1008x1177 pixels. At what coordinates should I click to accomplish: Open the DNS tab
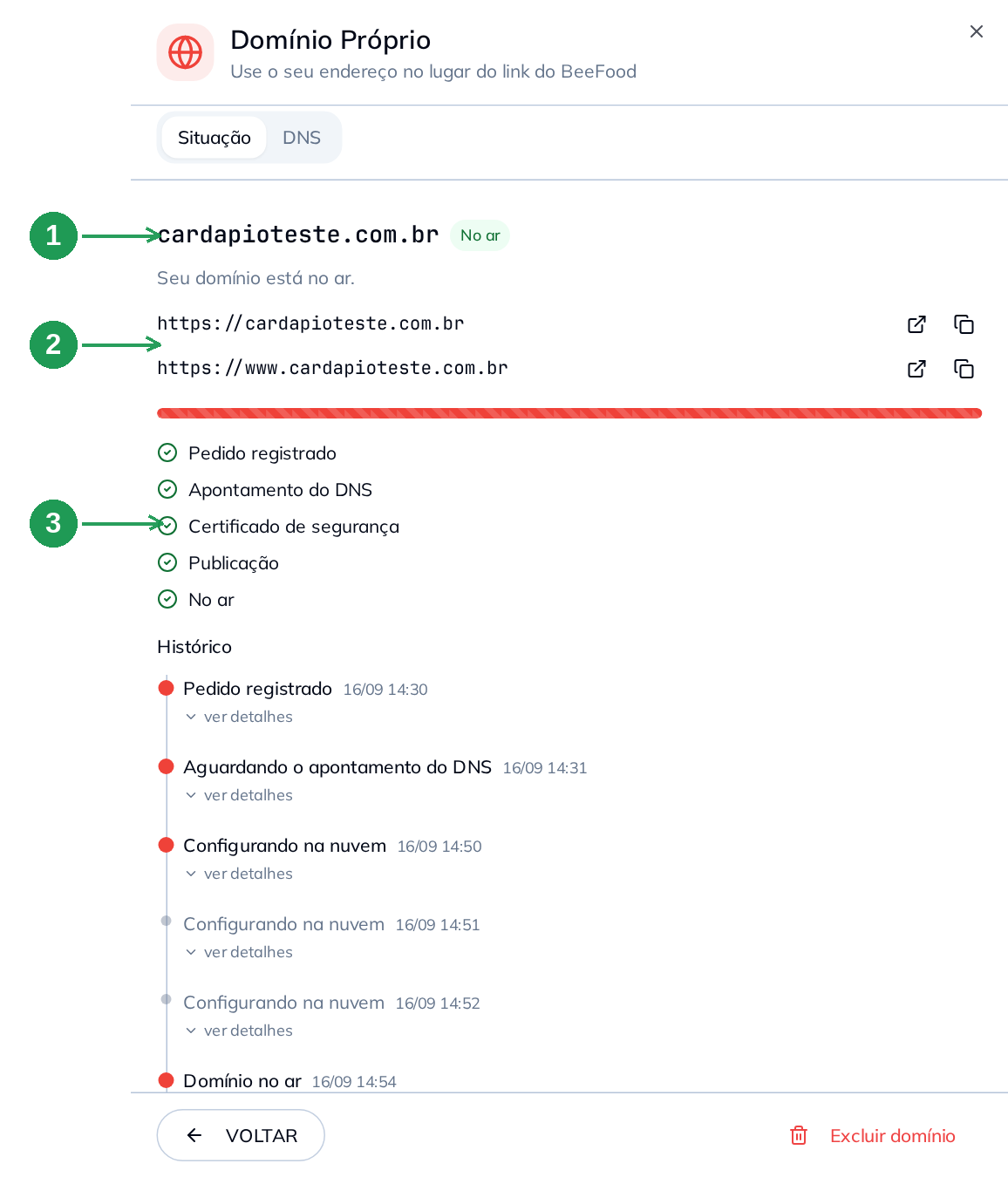coord(302,138)
